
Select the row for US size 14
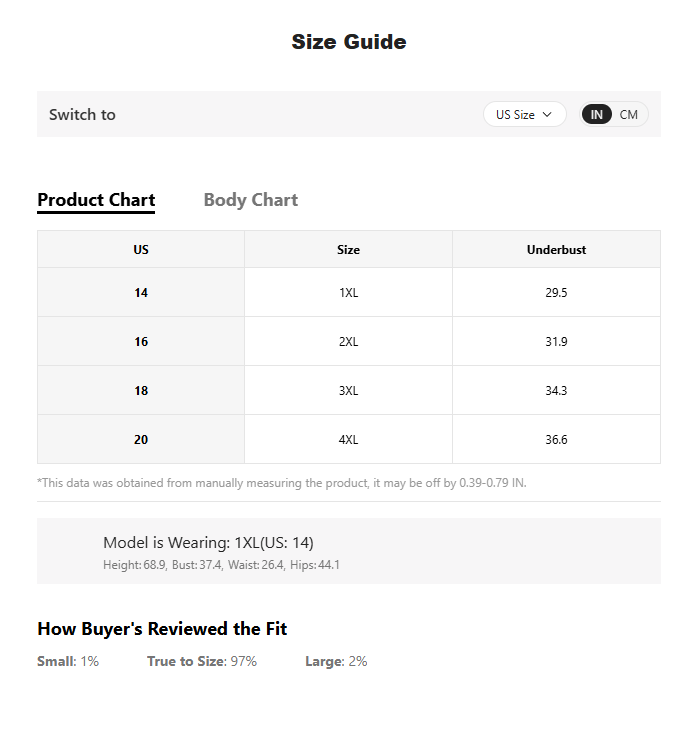point(349,292)
